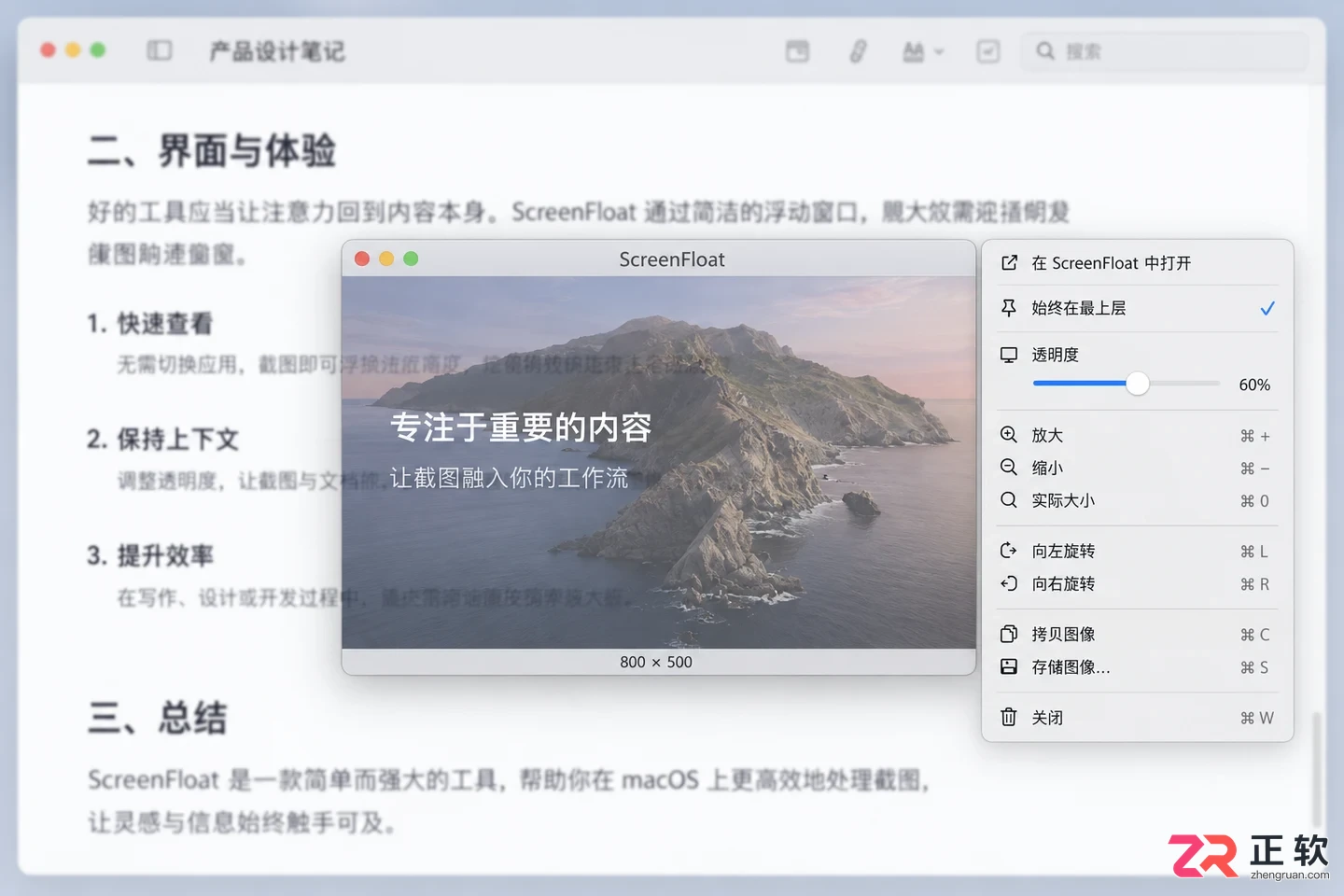Choose 关闭 with the trash icon
This screenshot has height=896, width=1344.
pos(1138,718)
